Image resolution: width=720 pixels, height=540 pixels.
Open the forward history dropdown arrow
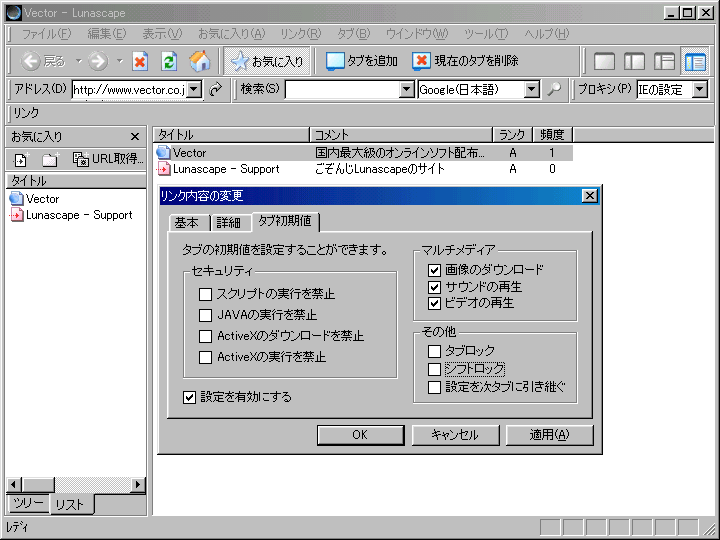tap(120, 61)
